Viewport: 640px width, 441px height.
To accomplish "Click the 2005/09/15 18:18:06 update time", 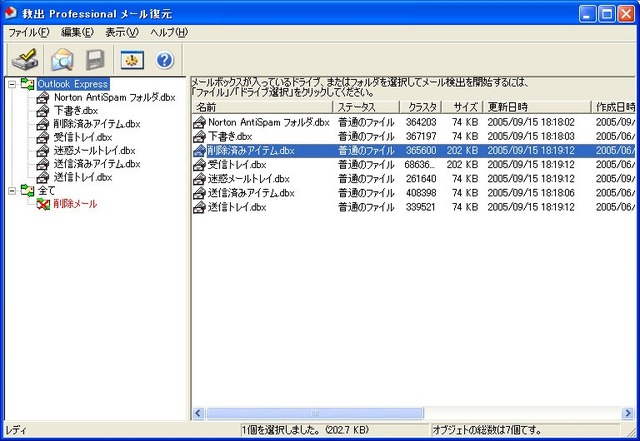I will tap(531, 193).
